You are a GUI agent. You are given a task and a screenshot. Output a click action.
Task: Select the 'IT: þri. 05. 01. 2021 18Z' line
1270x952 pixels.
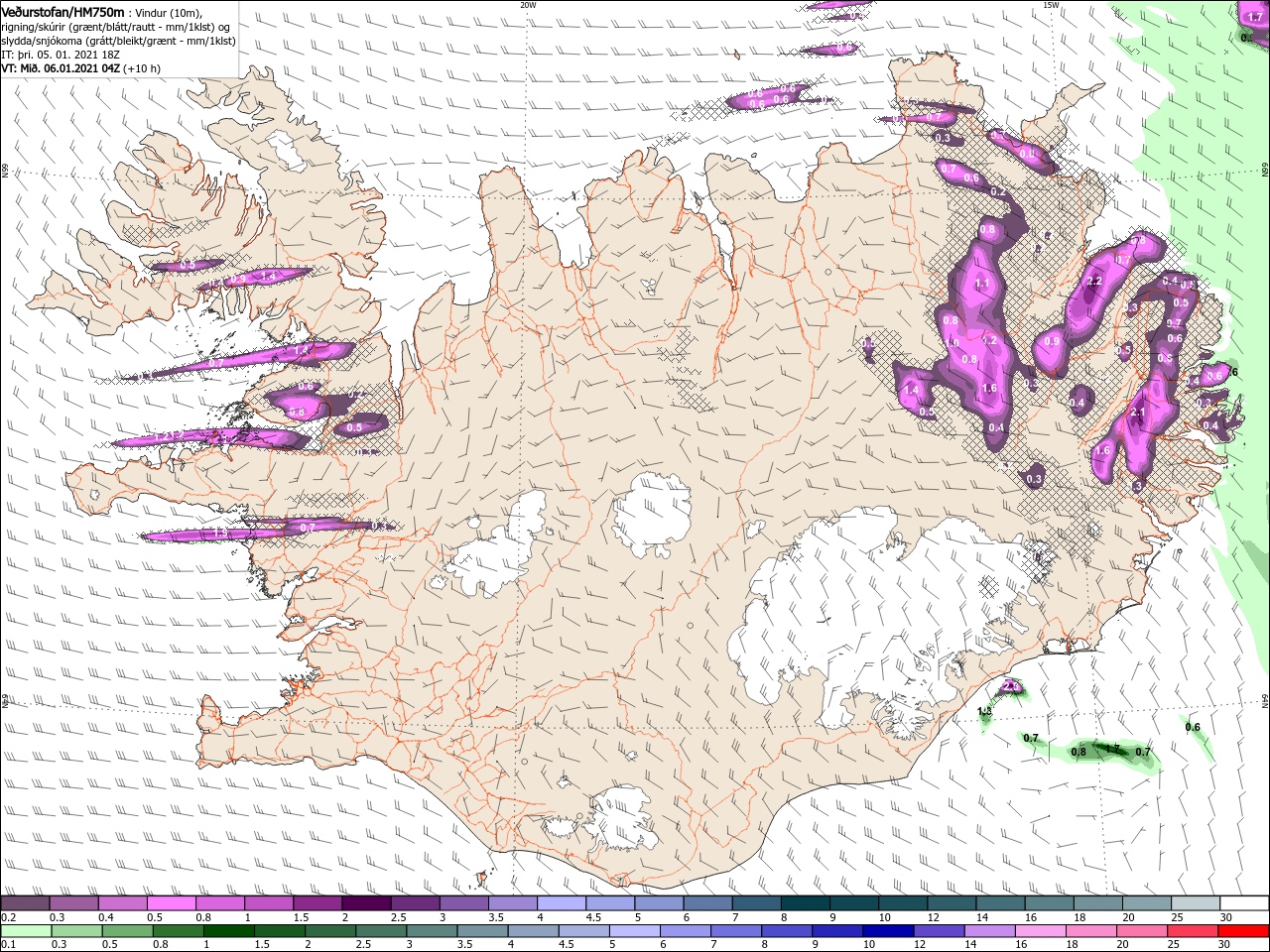coord(62,55)
